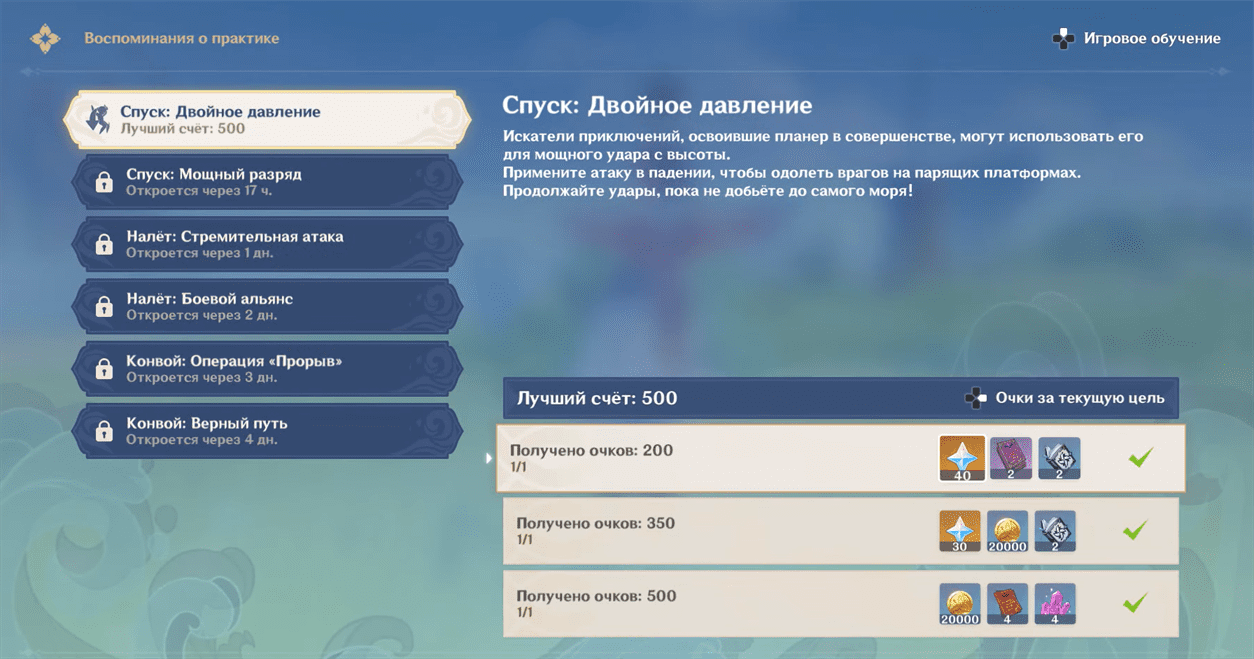Click green checkmark on 200 points row
Screen dimensions: 1254x659
pos(1140,457)
